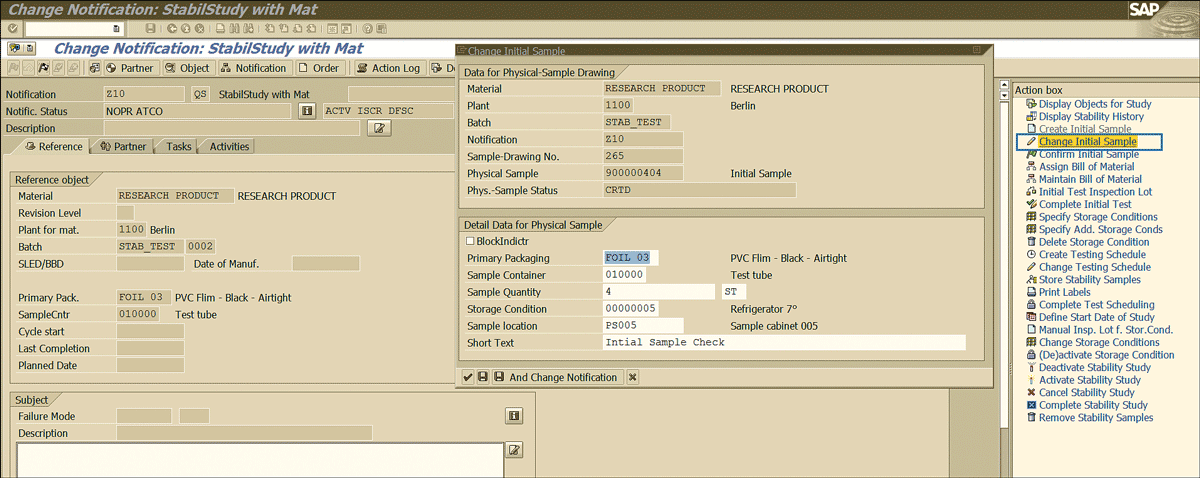Click Complete Stability Study
Image resolution: width=1200 pixels, height=478 pixels.
(1093, 405)
